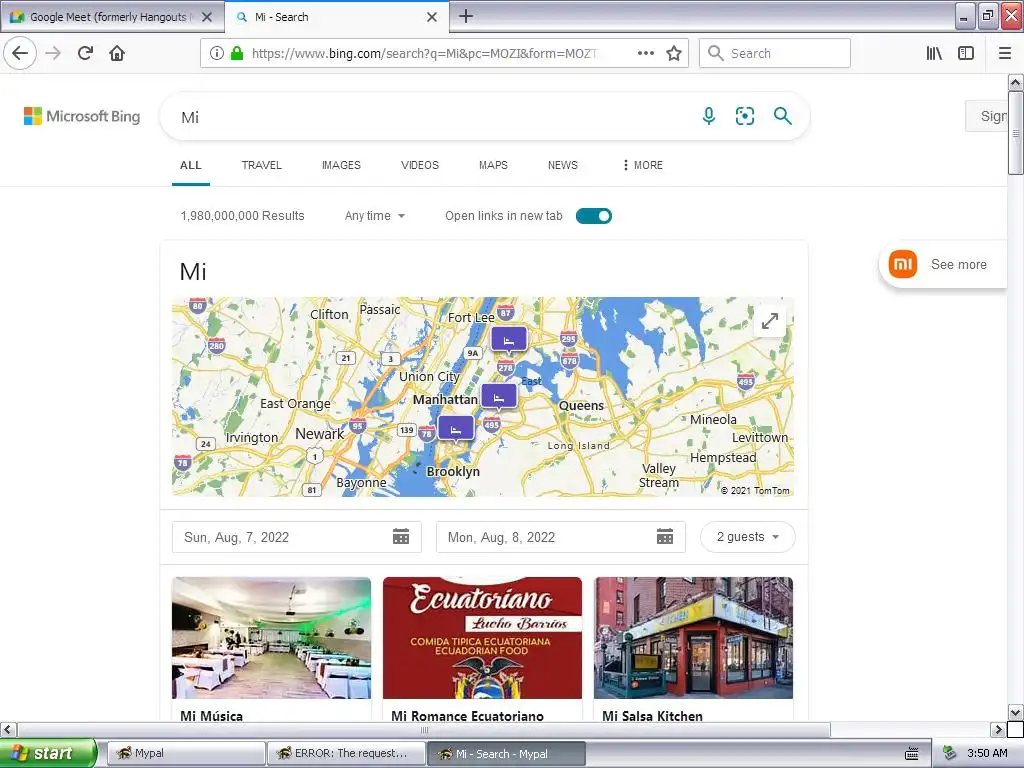Change the 2 guests dropdown
This screenshot has width=1024, height=768.
click(x=748, y=537)
